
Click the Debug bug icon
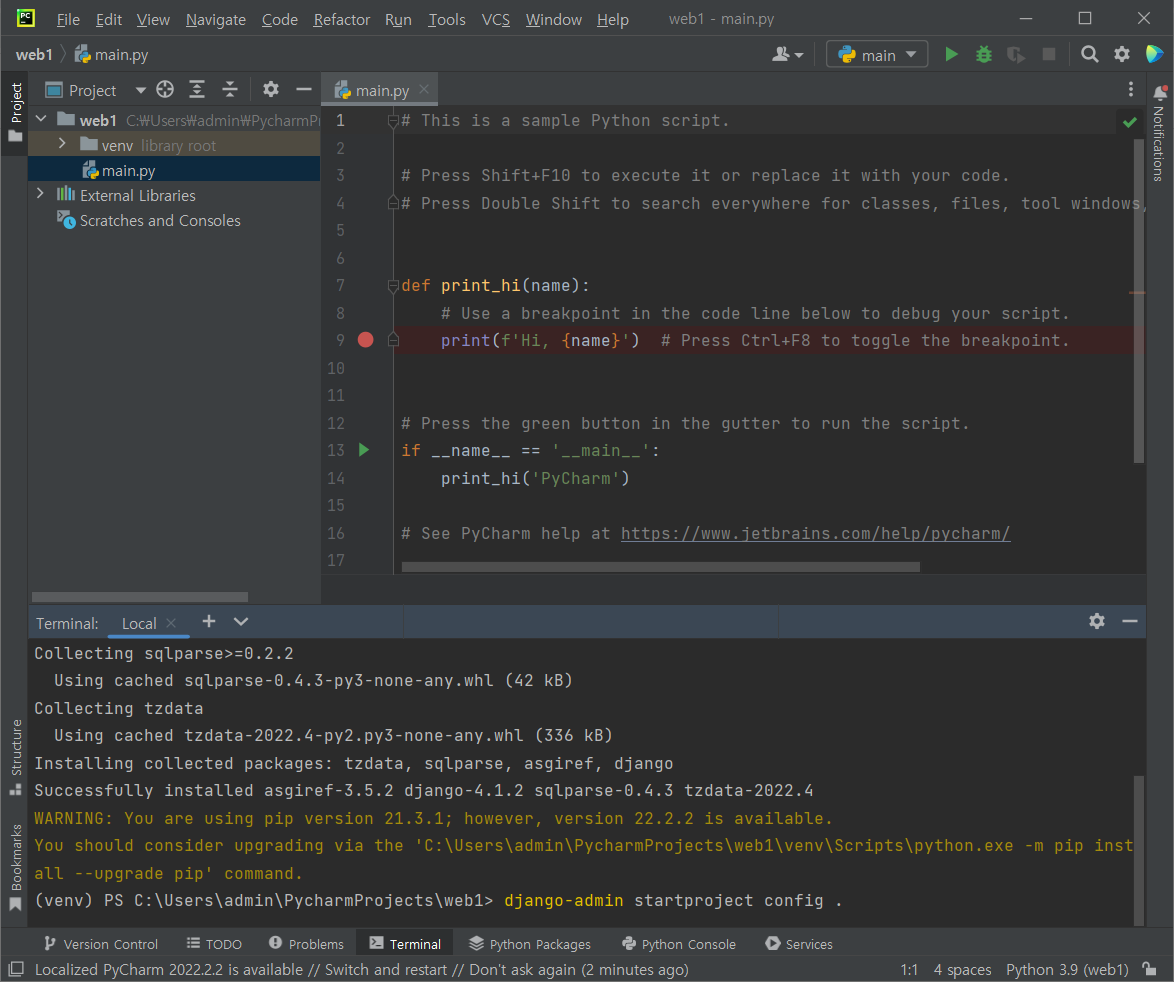click(984, 55)
